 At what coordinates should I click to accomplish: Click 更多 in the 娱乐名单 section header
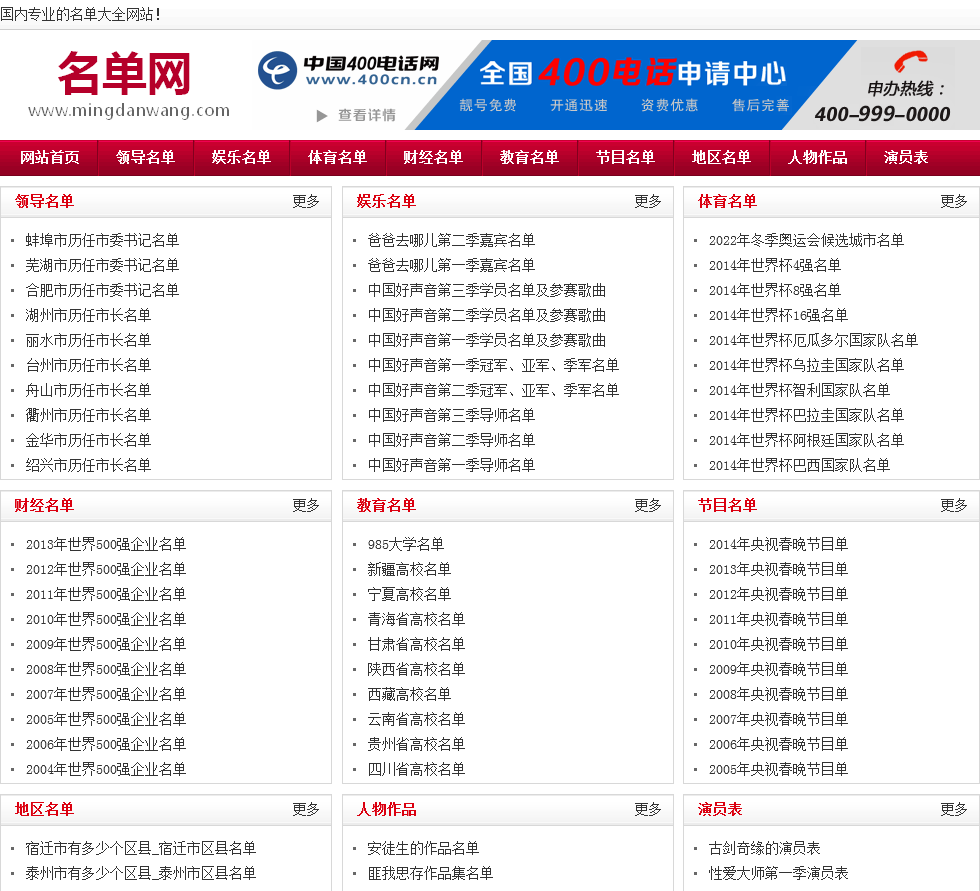point(648,201)
